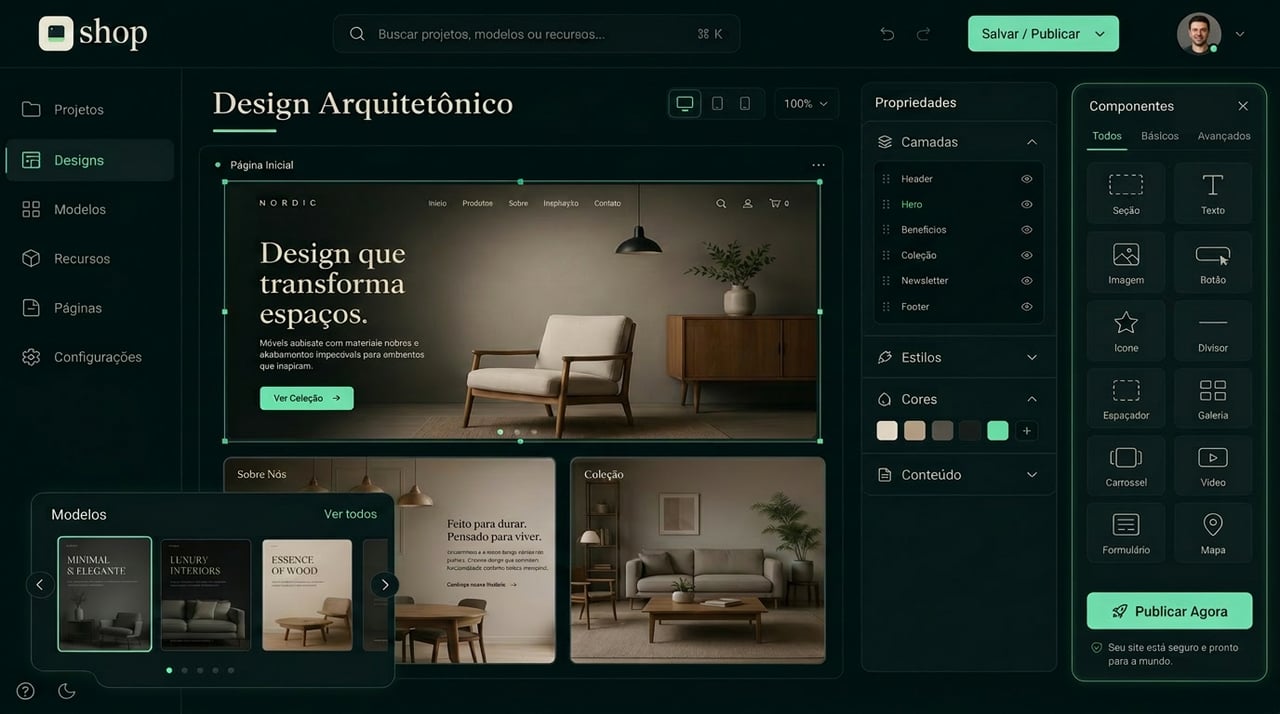Viewport: 1280px width, 714px height.
Task: Expand the Conteúdo section
Action: [1032, 475]
